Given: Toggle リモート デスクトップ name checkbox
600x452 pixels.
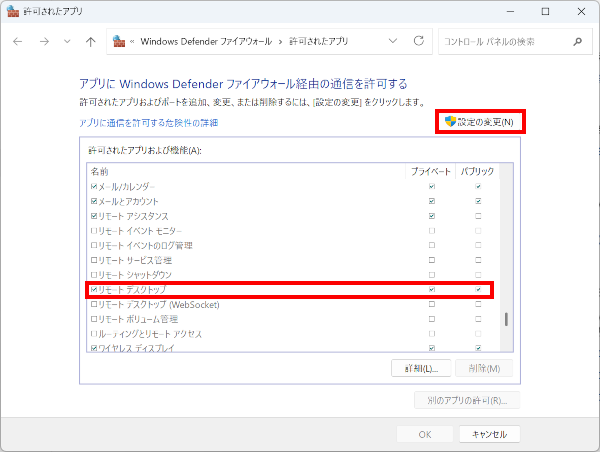Looking at the screenshot, I should [x=94, y=290].
